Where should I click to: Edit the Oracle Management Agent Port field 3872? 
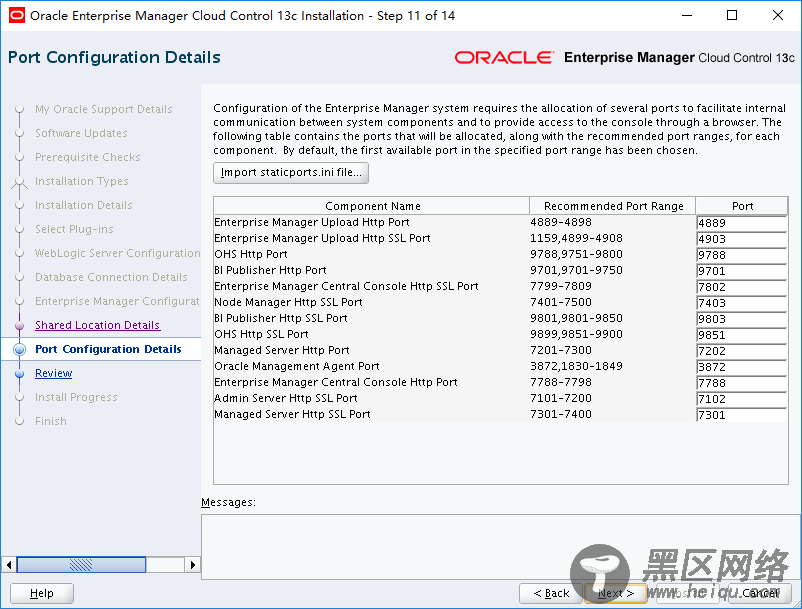click(x=742, y=367)
